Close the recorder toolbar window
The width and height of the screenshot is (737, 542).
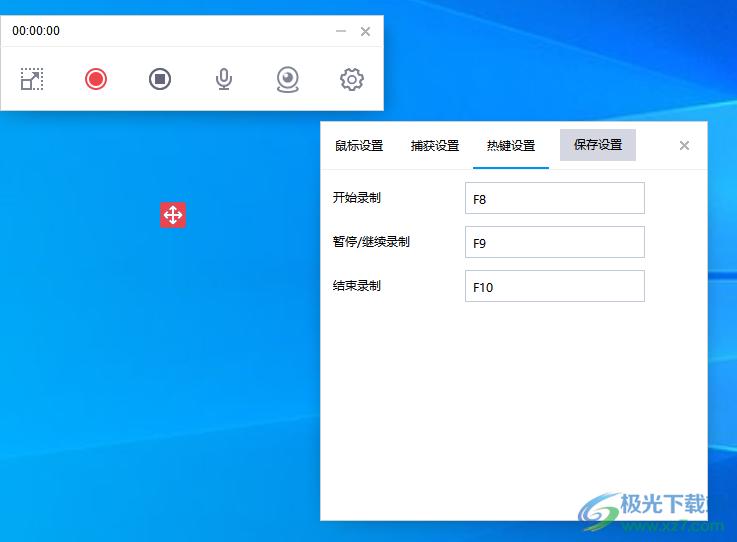point(365,31)
